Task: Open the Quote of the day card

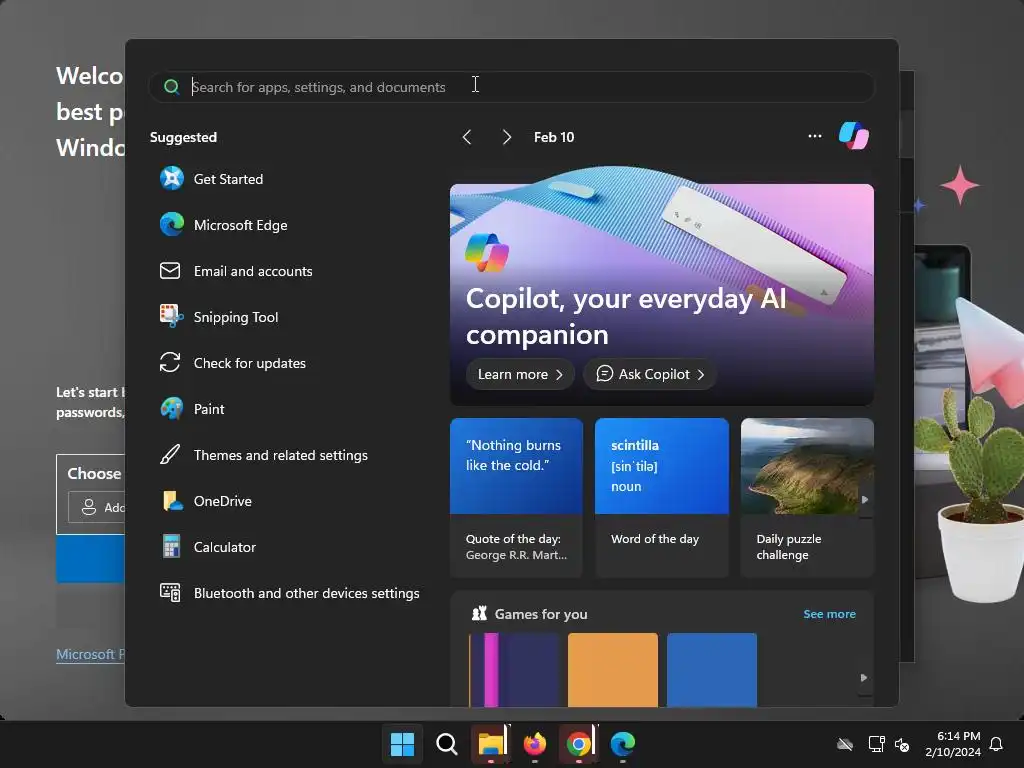Action: (516, 498)
